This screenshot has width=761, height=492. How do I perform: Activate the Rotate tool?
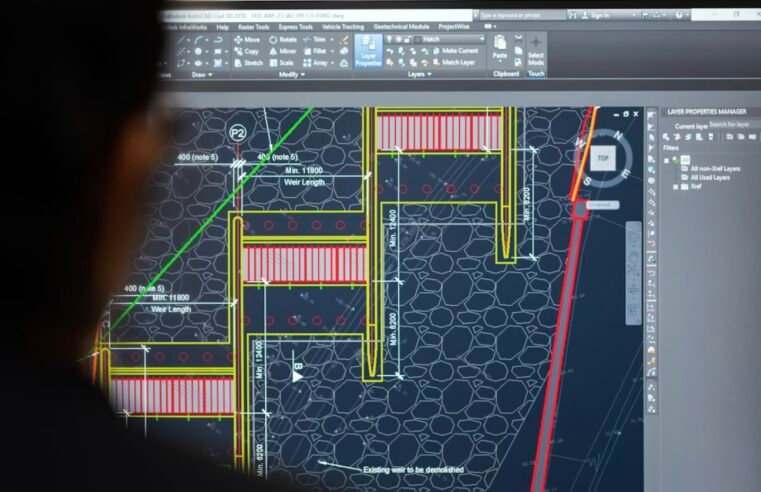point(283,39)
